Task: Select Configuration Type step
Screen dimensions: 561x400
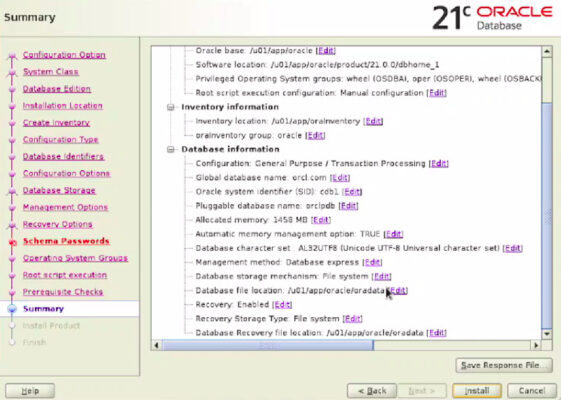Action: pos(60,140)
